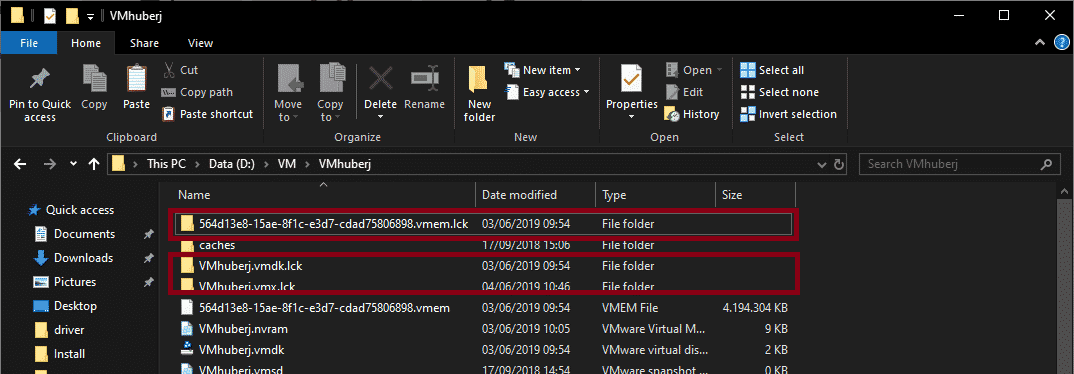Click the Back navigation arrow
The image size is (1074, 374).
[x=20, y=164]
